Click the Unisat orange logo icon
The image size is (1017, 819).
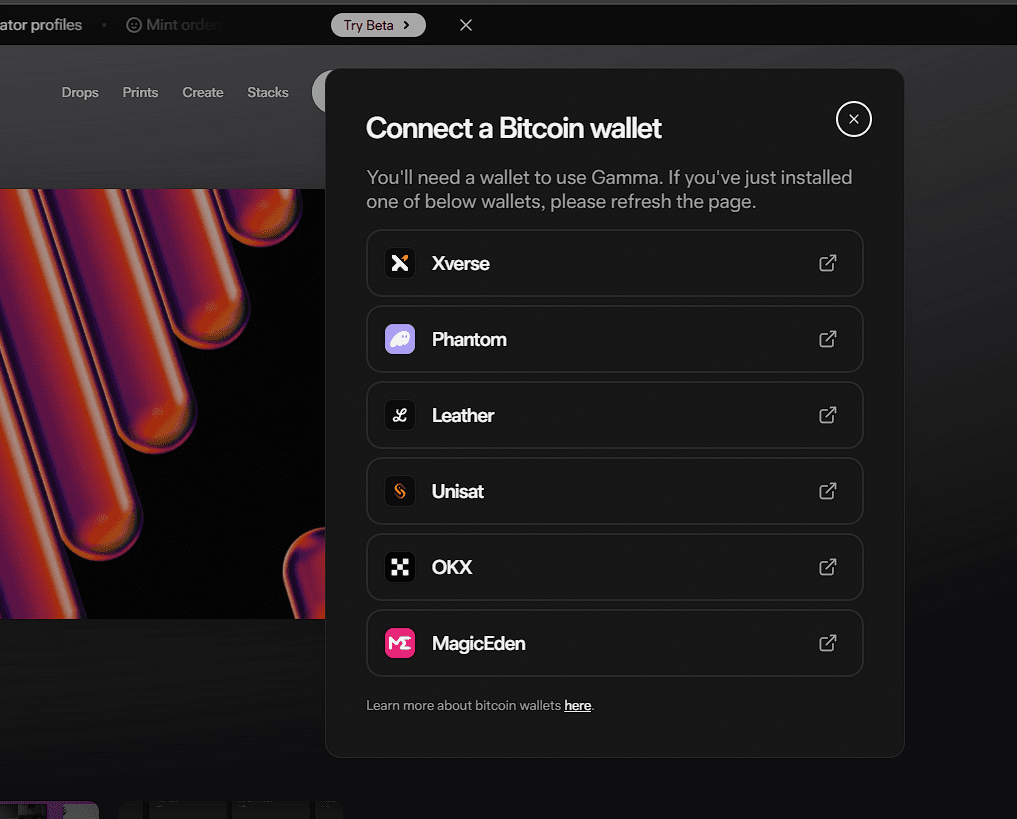400,491
